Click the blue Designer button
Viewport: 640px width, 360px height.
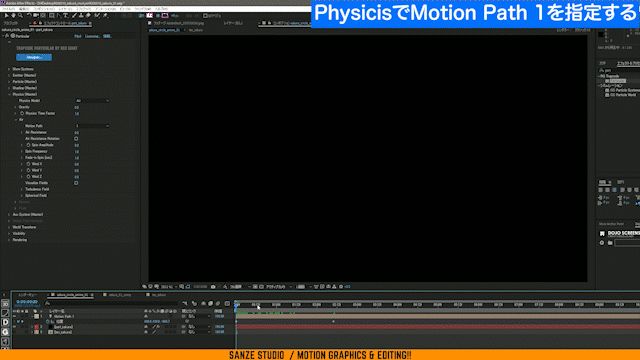point(34,58)
